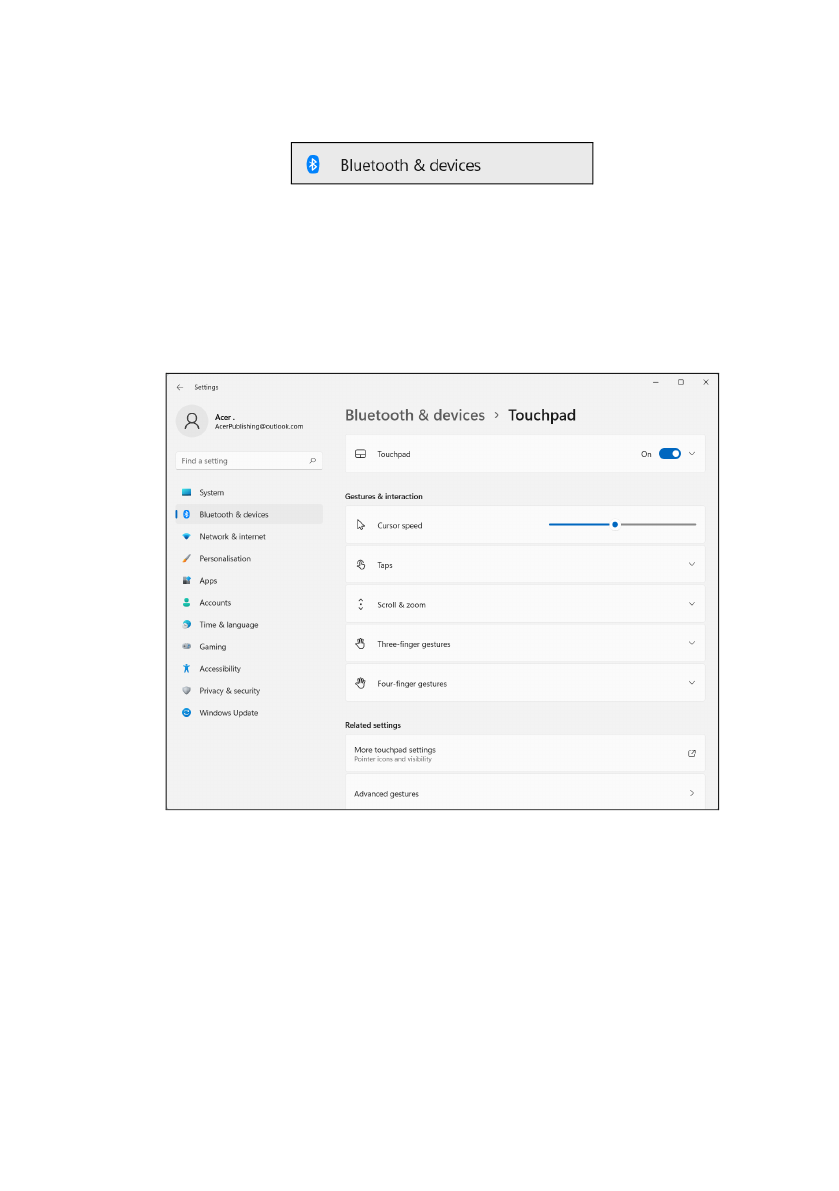Click the Cursor speed slider handle
Viewport: 839px width, 1191px height.
tap(615, 525)
